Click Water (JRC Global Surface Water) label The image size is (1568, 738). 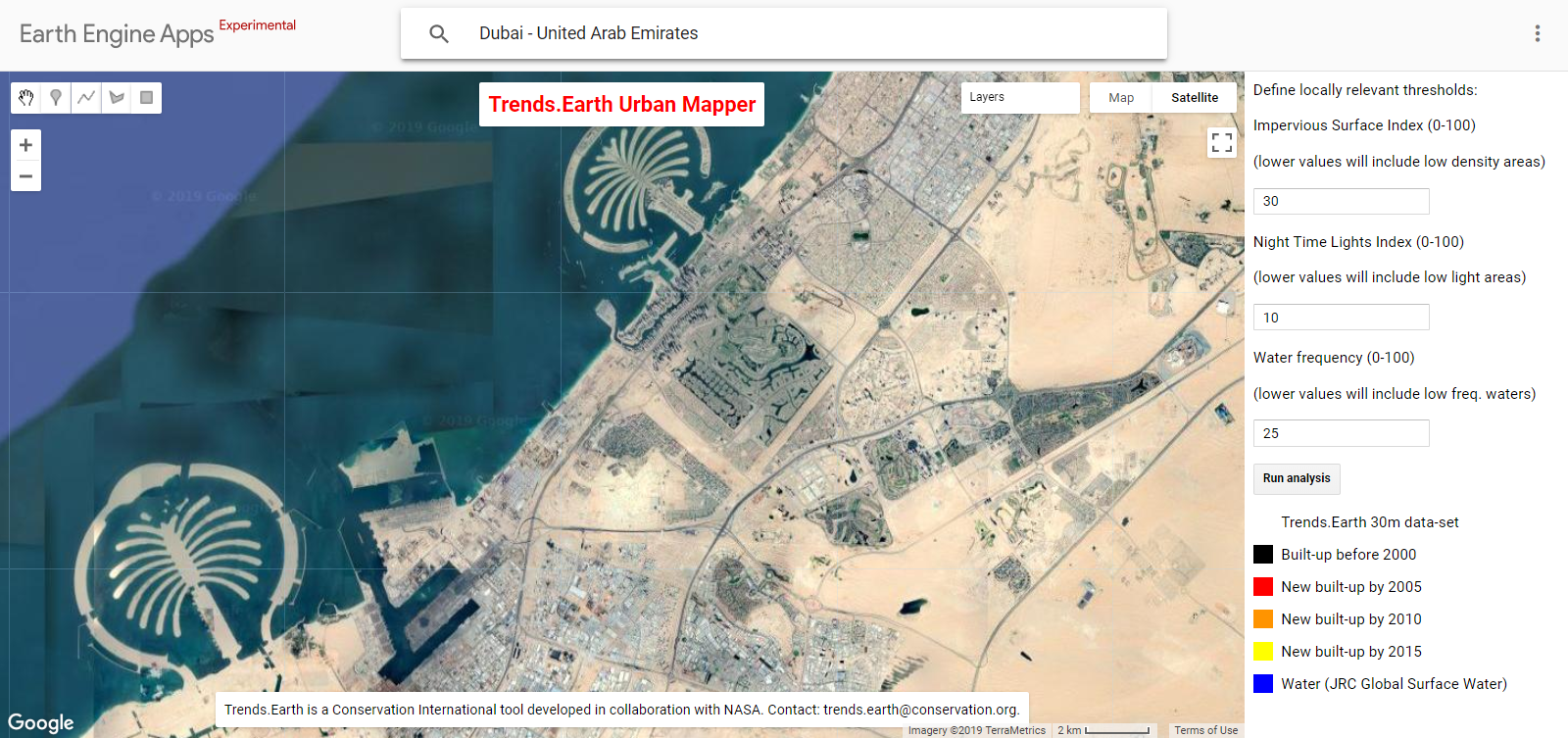(x=1394, y=684)
